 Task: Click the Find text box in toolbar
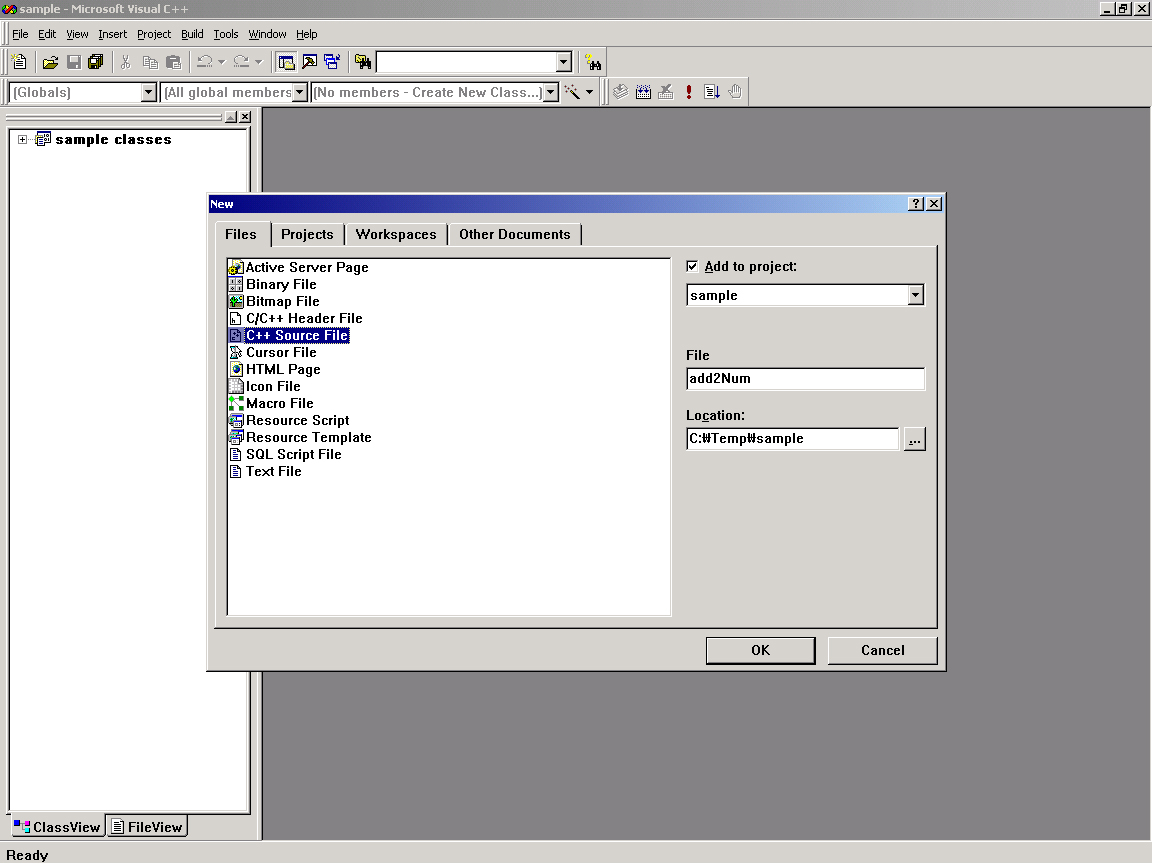pyautogui.click(x=467, y=62)
